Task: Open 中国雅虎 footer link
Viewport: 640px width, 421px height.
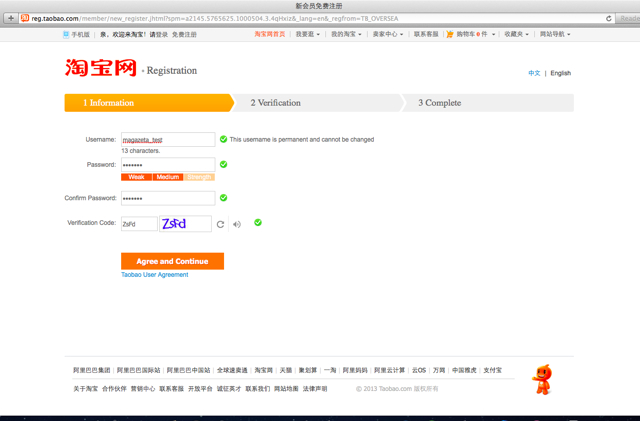Action: pos(464,370)
